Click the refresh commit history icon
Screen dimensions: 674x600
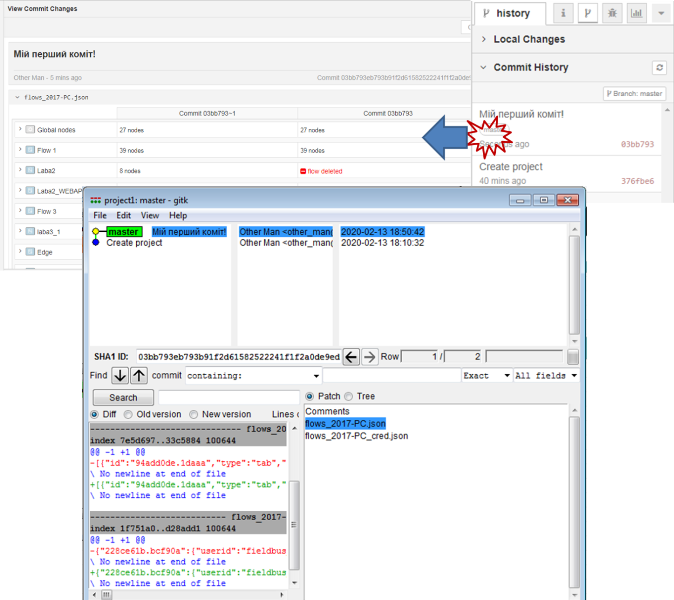(x=658, y=67)
